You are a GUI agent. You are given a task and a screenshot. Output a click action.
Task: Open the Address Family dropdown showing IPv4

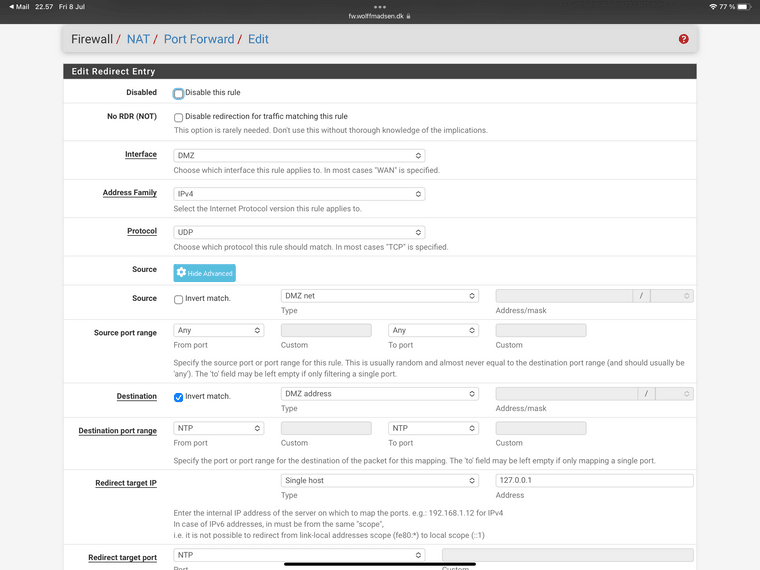click(x=299, y=194)
